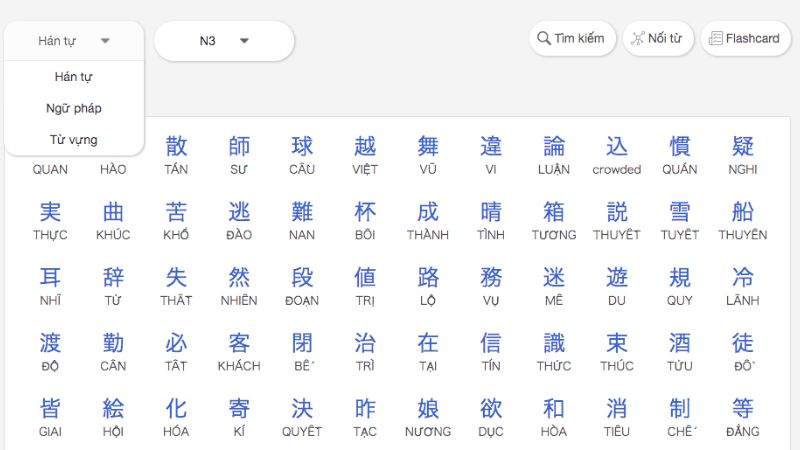Click the Nối từ button
This screenshot has width=800, height=450.
[658, 38]
